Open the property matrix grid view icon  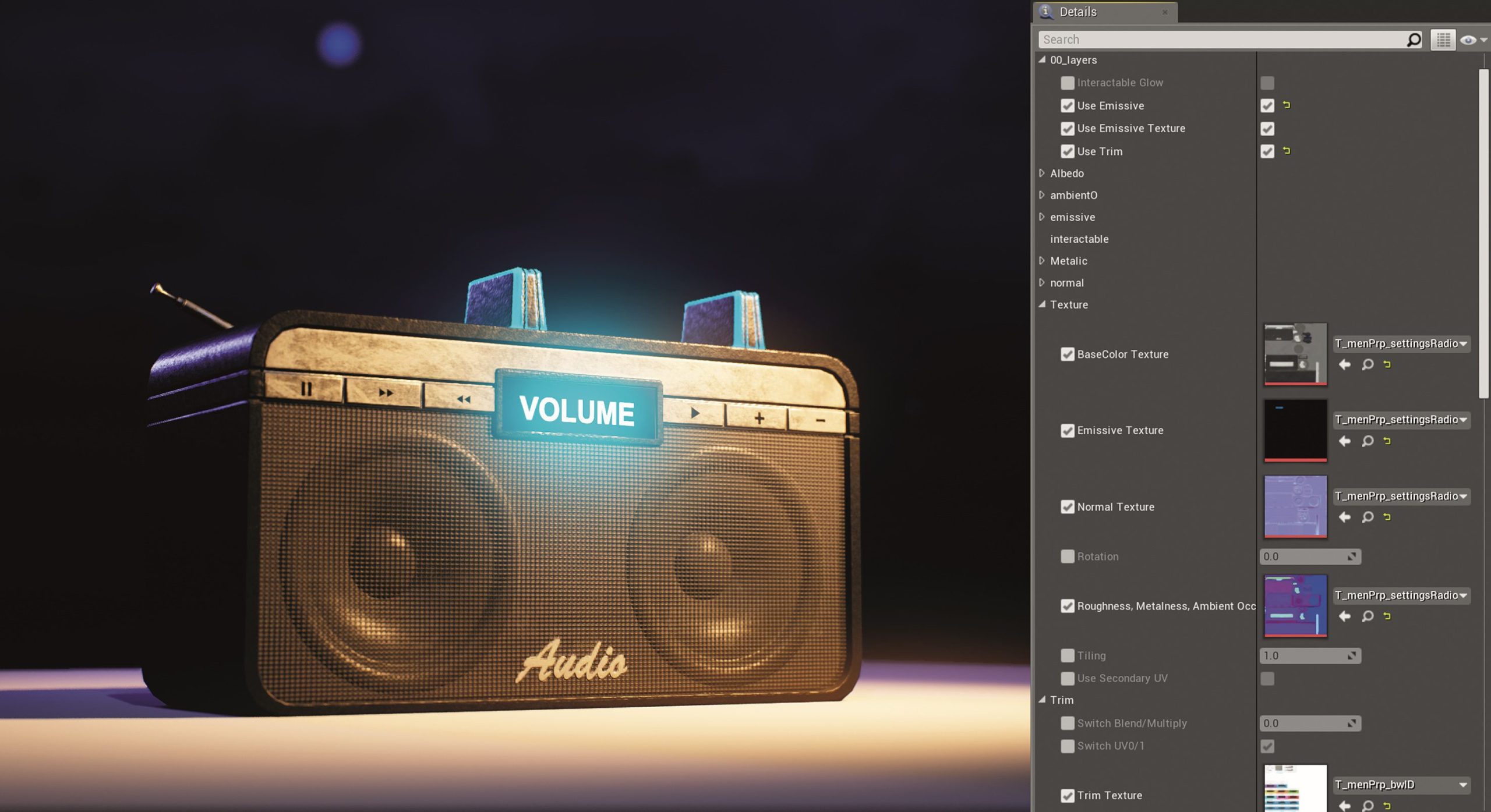[x=1443, y=40]
